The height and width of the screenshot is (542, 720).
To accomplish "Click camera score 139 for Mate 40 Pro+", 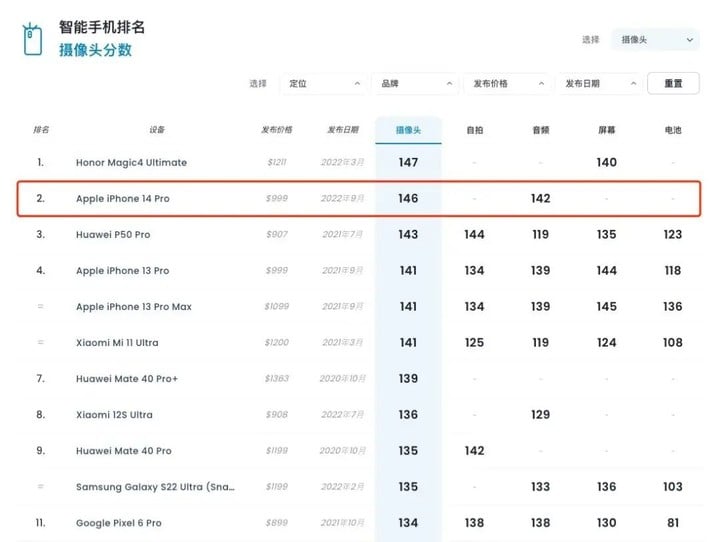I will click(408, 379).
